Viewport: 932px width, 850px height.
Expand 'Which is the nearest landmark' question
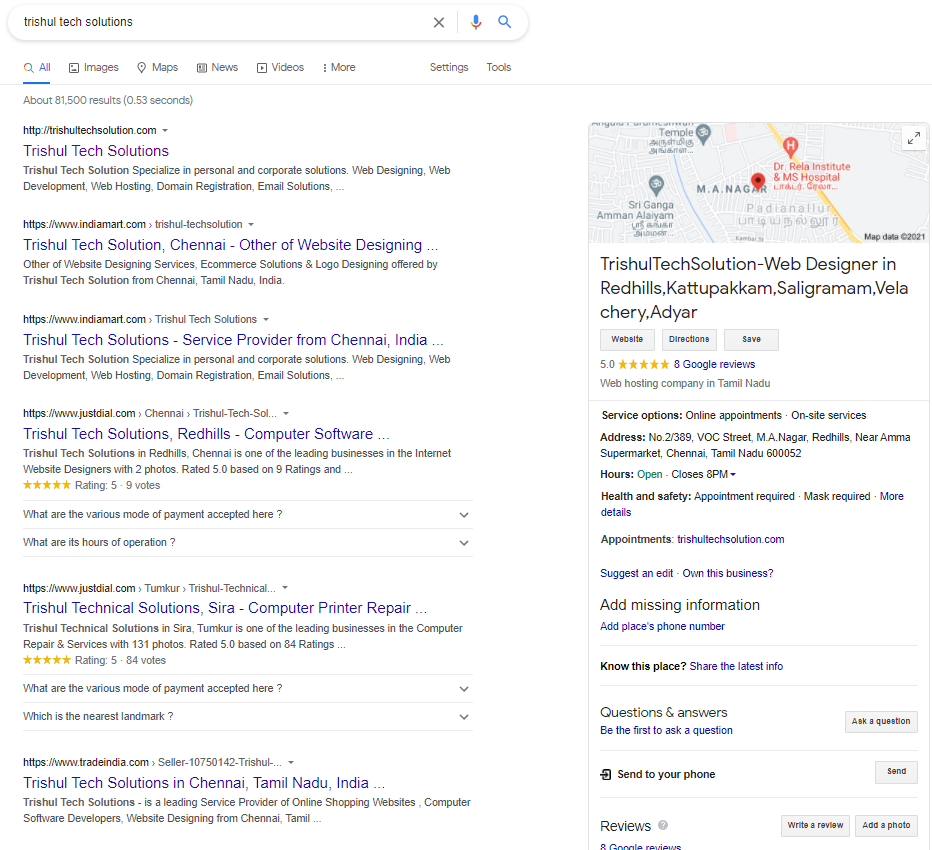coord(247,717)
